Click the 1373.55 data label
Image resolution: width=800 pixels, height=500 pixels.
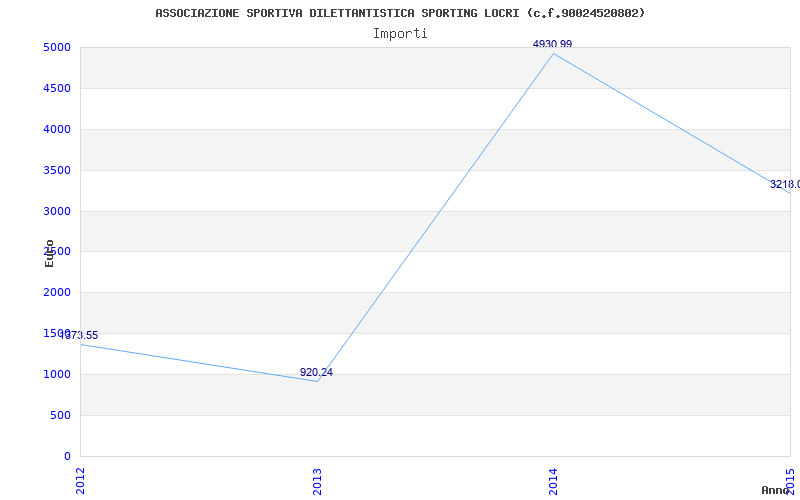point(79,336)
